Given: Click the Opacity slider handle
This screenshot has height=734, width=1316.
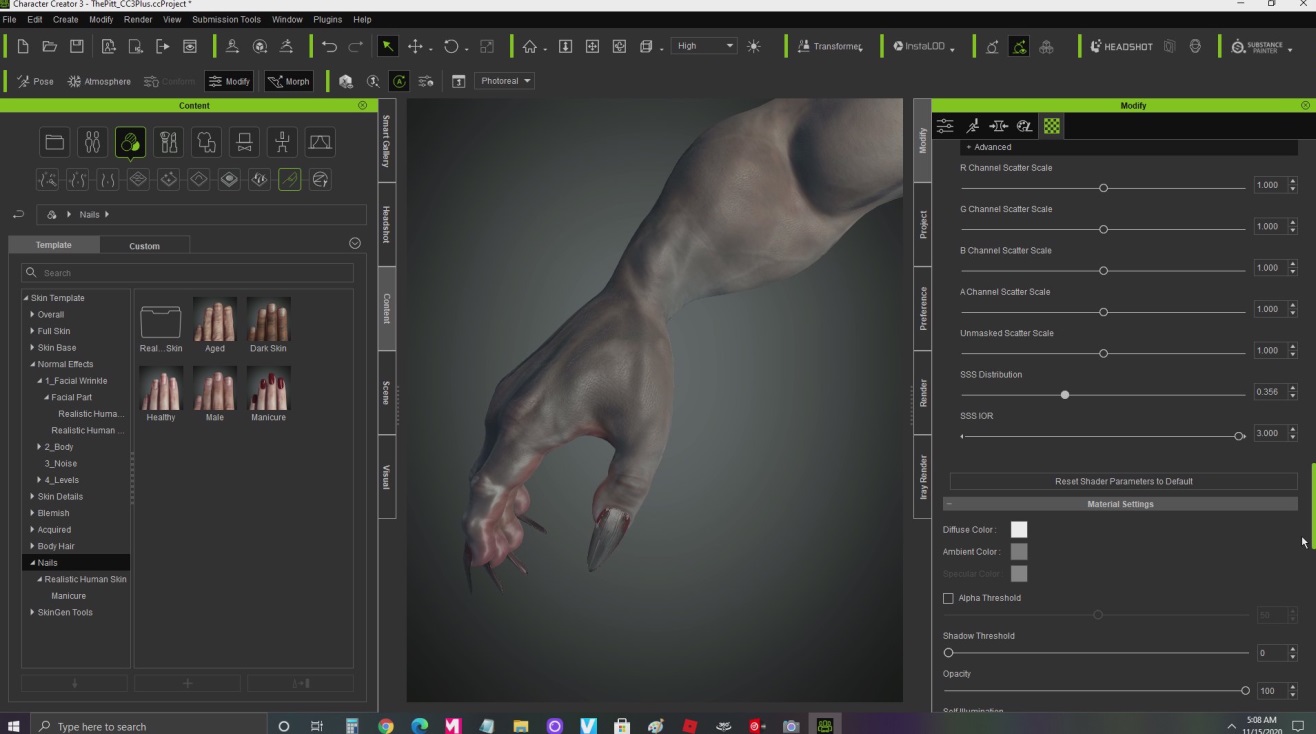Looking at the screenshot, I should pyautogui.click(x=1245, y=691).
